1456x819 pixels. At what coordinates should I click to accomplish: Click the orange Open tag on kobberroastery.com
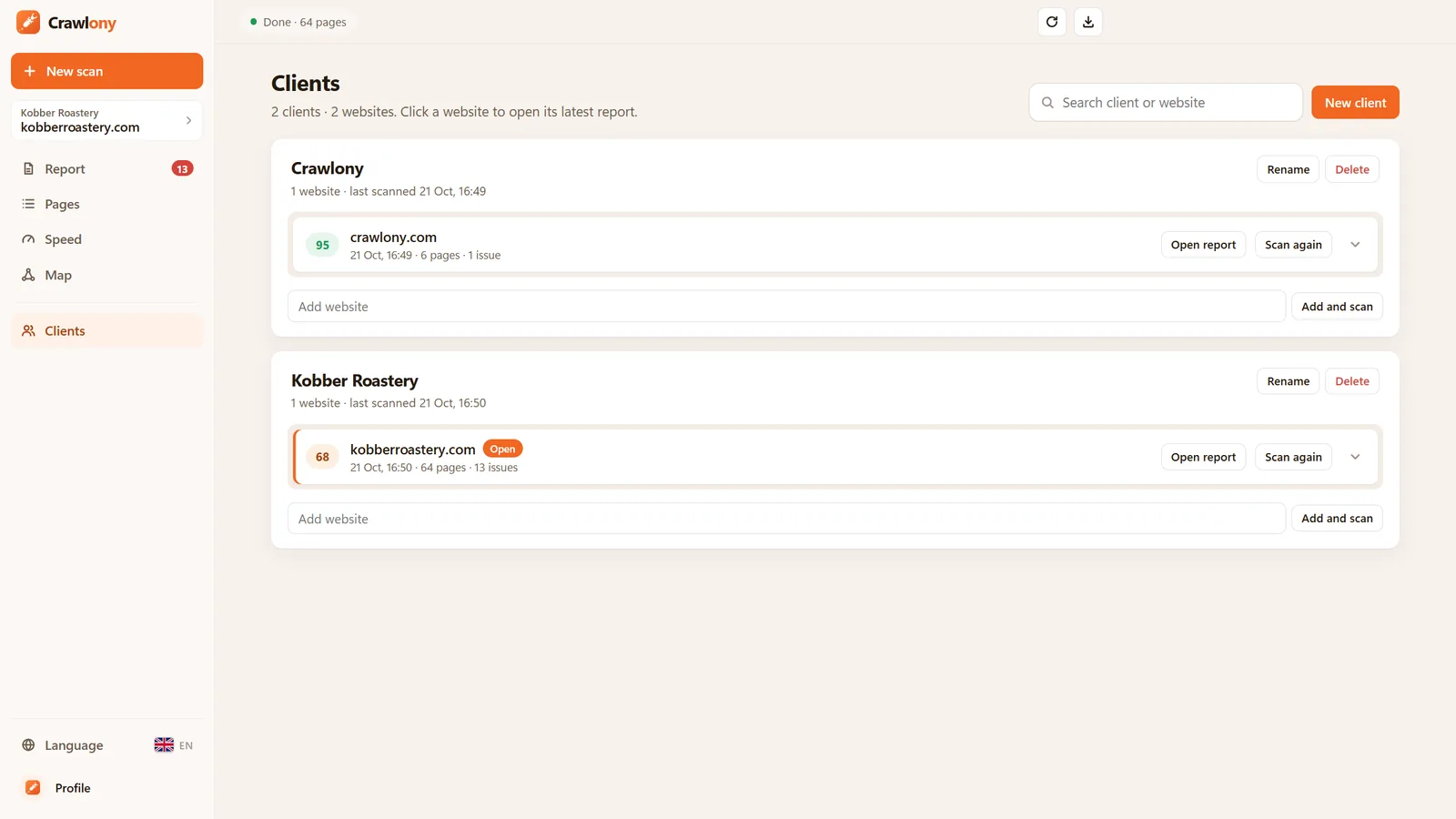[502, 449]
